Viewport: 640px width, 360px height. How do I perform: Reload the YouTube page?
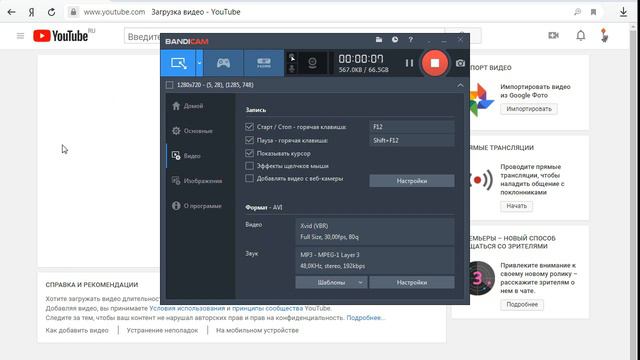[51, 12]
